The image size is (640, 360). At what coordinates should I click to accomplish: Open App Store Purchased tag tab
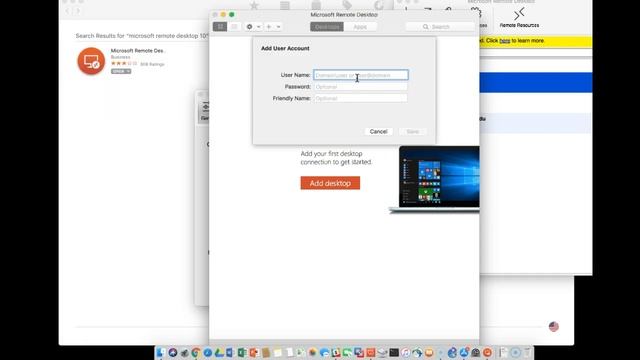click(x=347, y=5)
